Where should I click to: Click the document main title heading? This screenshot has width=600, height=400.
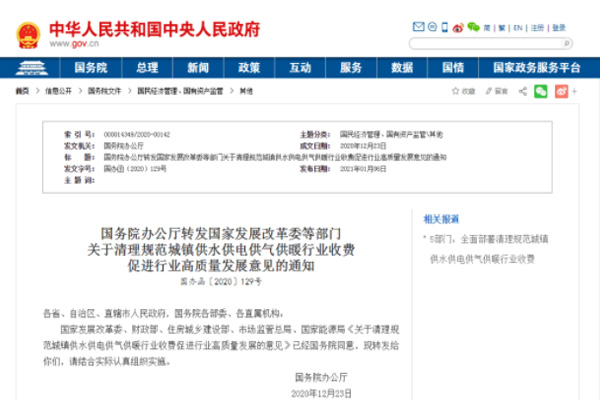coord(221,250)
